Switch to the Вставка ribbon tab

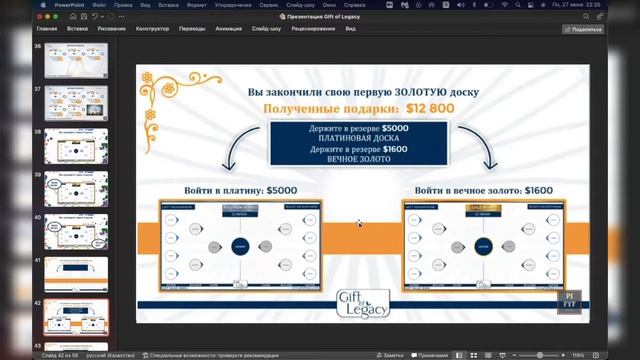click(x=77, y=29)
